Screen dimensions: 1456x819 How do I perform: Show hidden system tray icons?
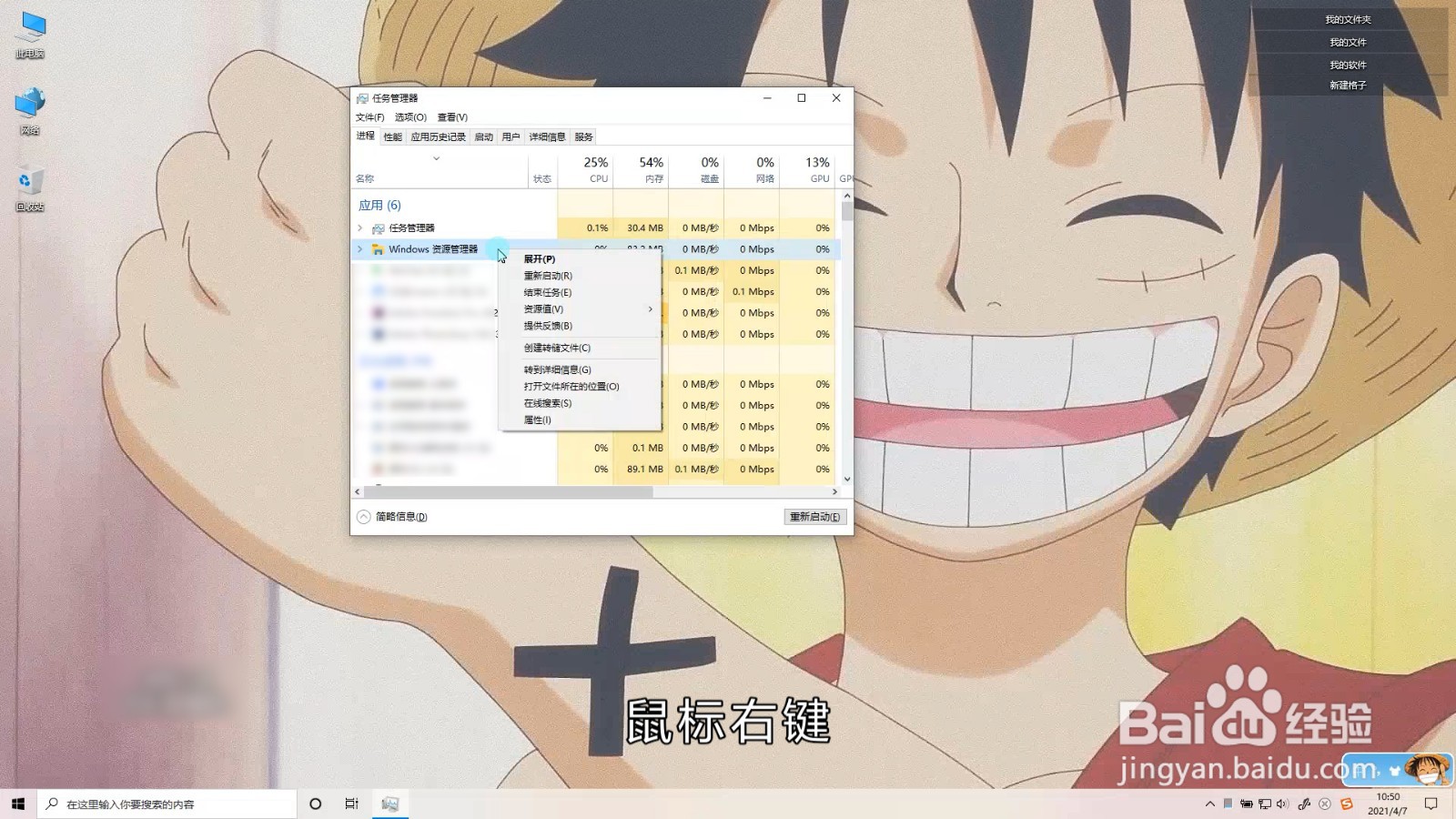pyautogui.click(x=1209, y=804)
